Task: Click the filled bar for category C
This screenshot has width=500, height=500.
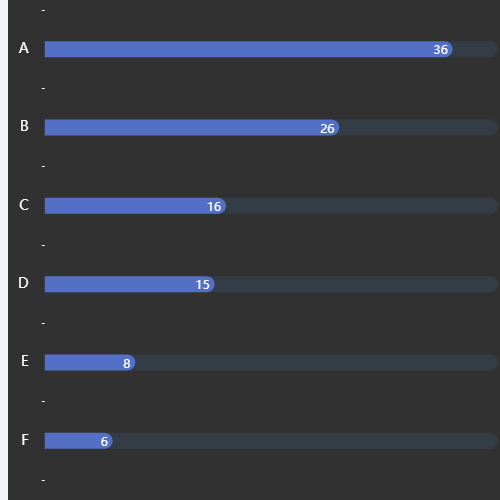Action: [x=135, y=206]
